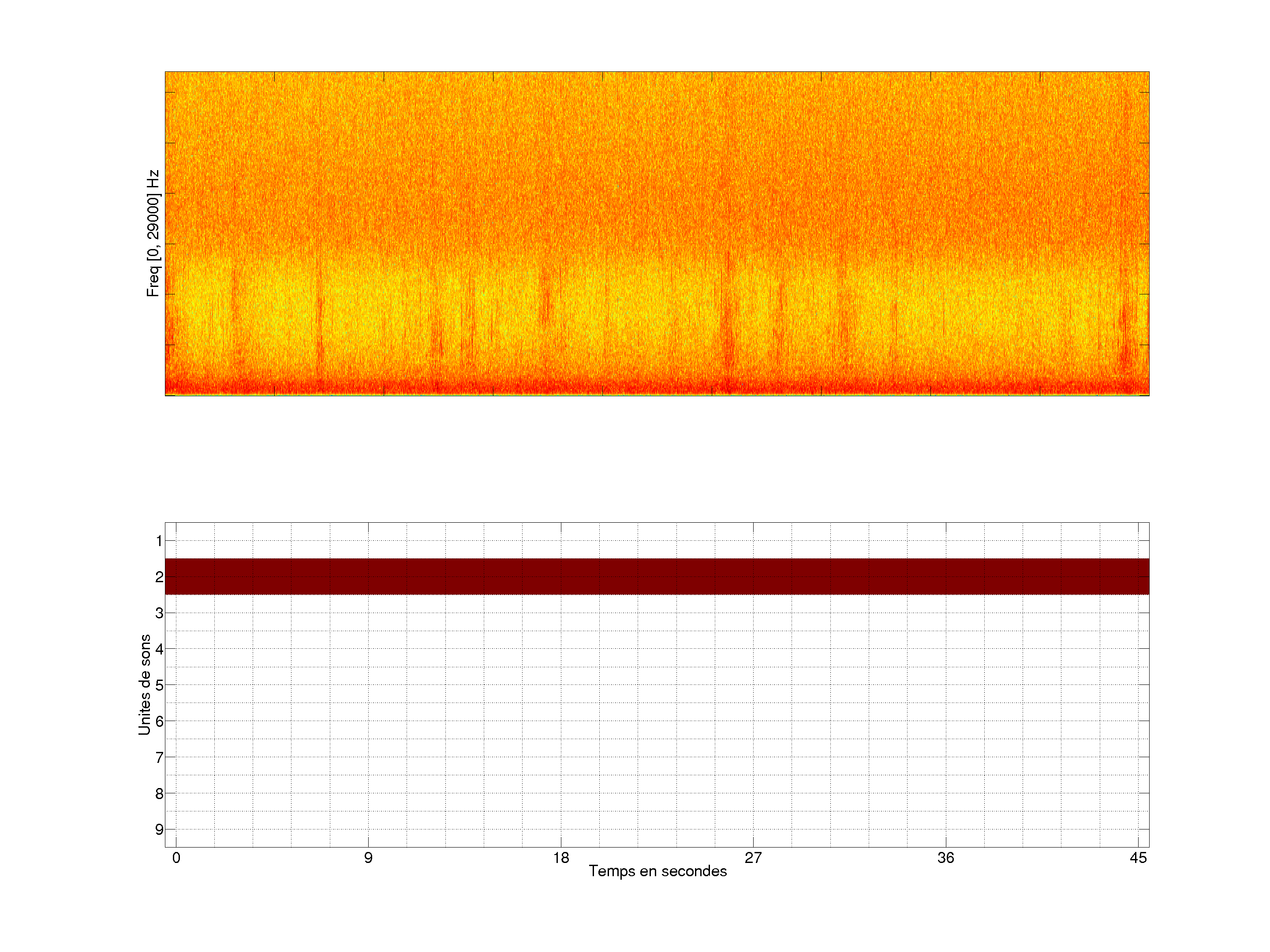Click the center of the spectrogram image

pos(657,234)
